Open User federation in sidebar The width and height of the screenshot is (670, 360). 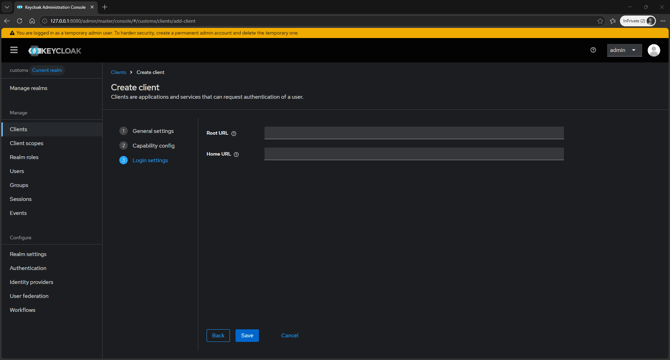click(29, 296)
